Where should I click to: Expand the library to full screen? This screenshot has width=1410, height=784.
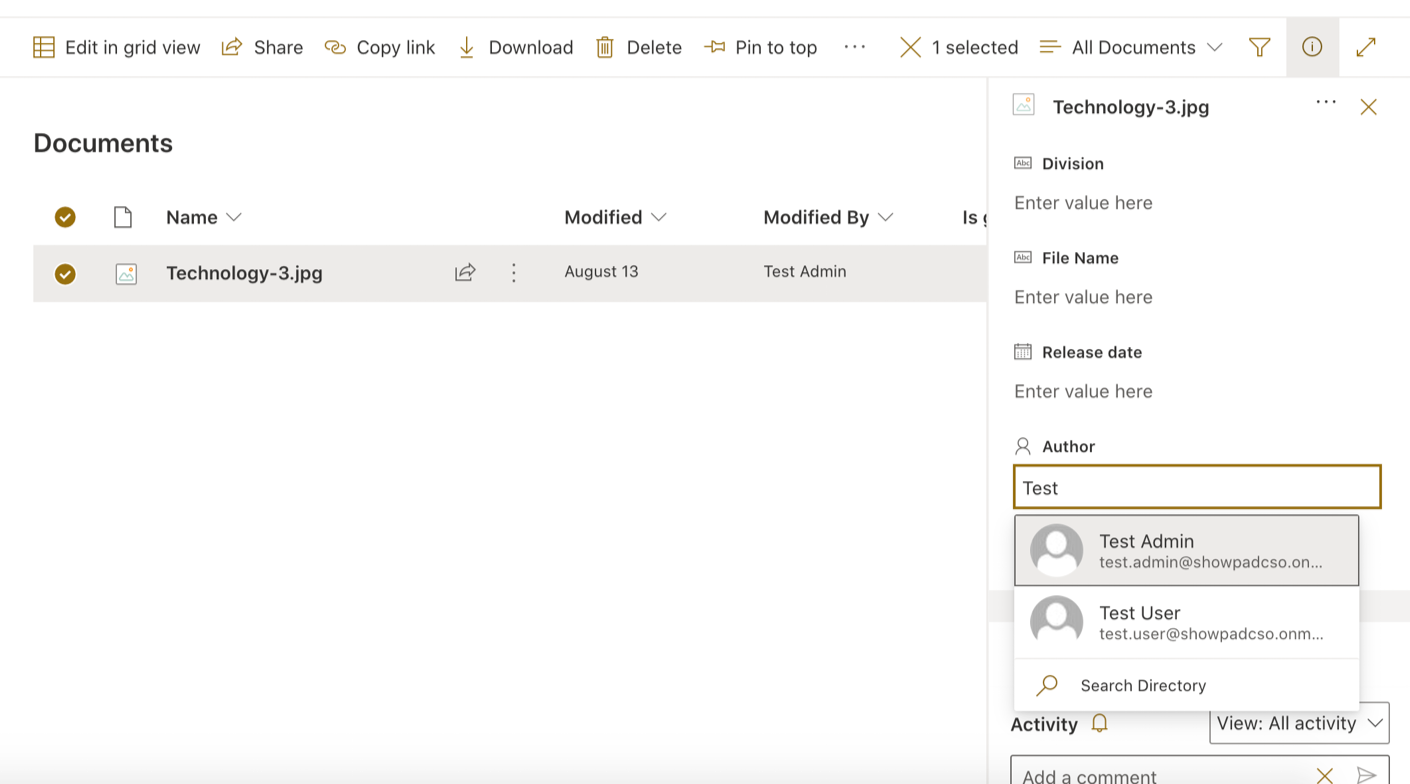pos(1366,47)
